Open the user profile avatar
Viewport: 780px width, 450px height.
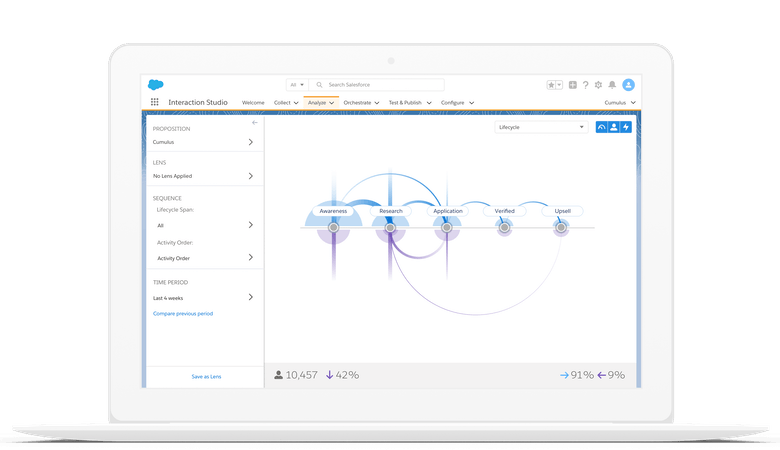tap(629, 85)
